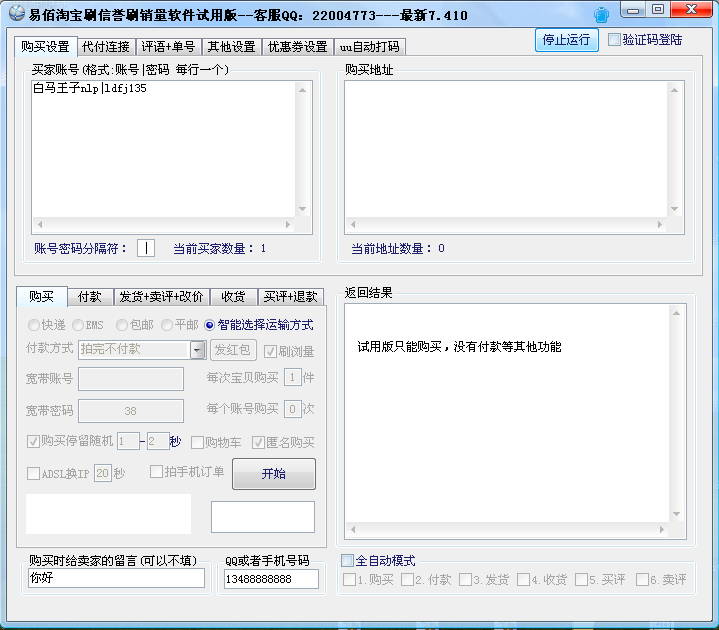Select the 购买 sub-tab
The image size is (719, 630).
42,297
